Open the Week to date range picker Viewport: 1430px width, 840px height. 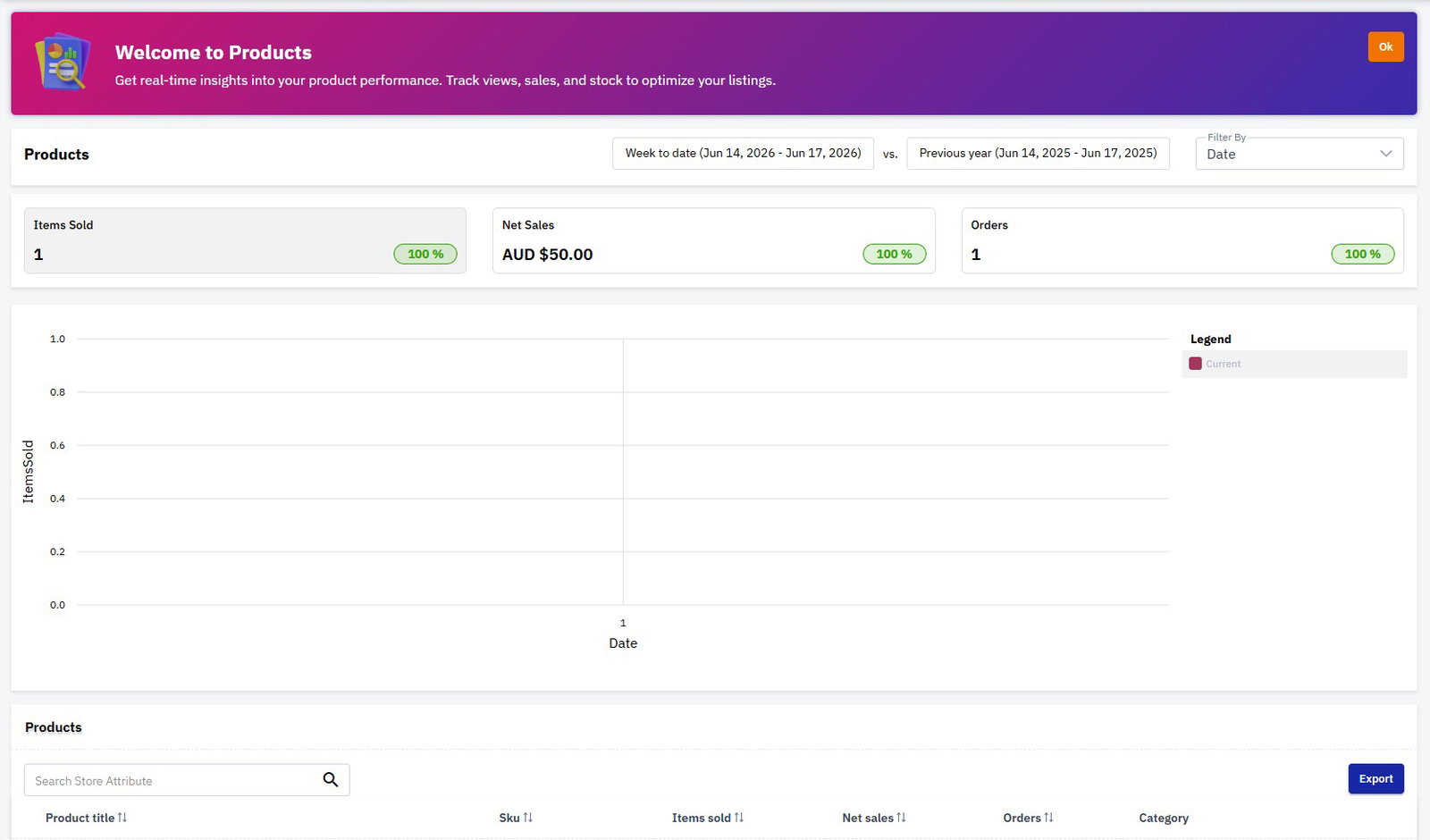click(x=743, y=154)
